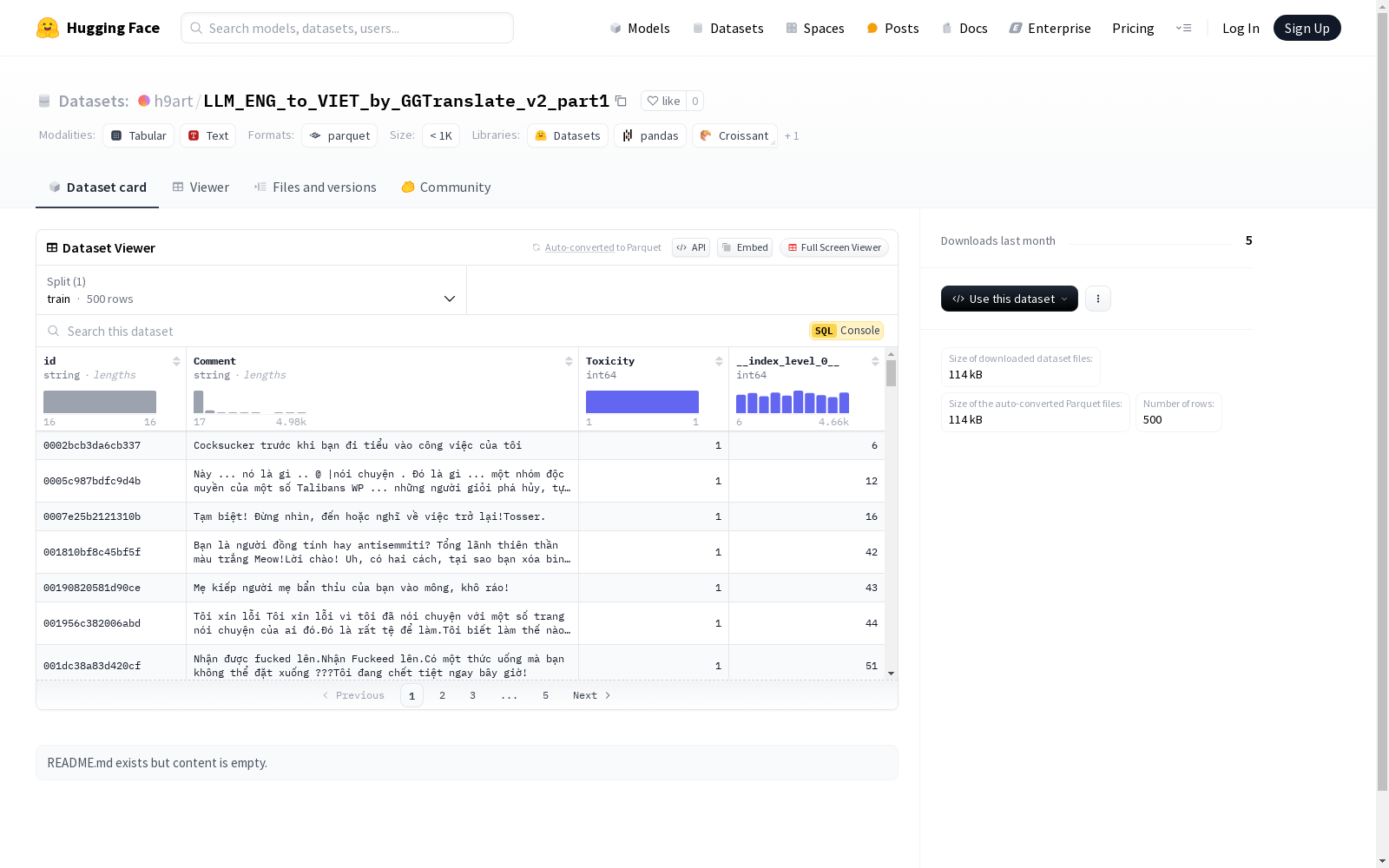Open Docs in the top navigation
The height and width of the screenshot is (868, 1389).
[964, 28]
